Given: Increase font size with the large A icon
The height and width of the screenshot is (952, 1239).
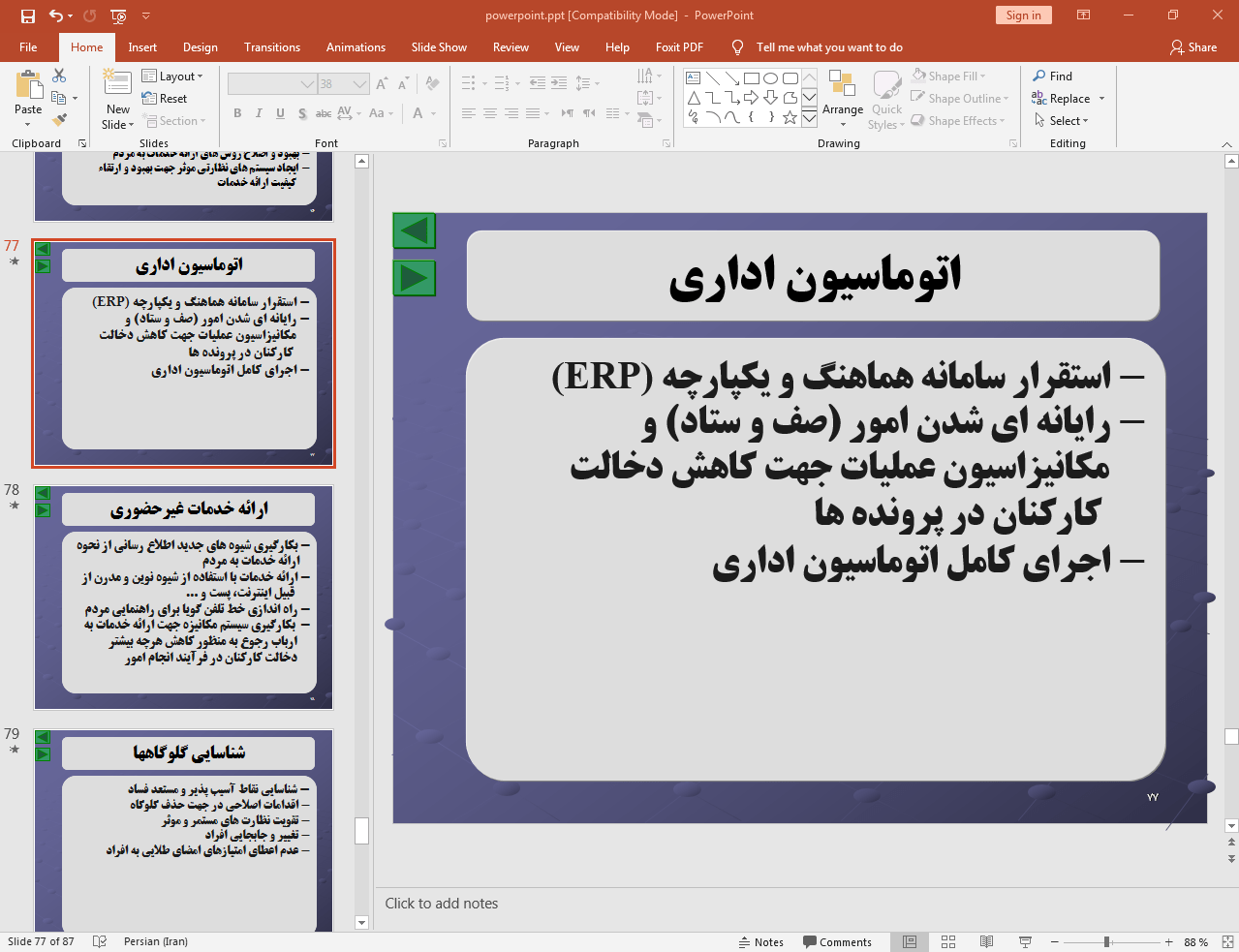Looking at the screenshot, I should (x=382, y=84).
